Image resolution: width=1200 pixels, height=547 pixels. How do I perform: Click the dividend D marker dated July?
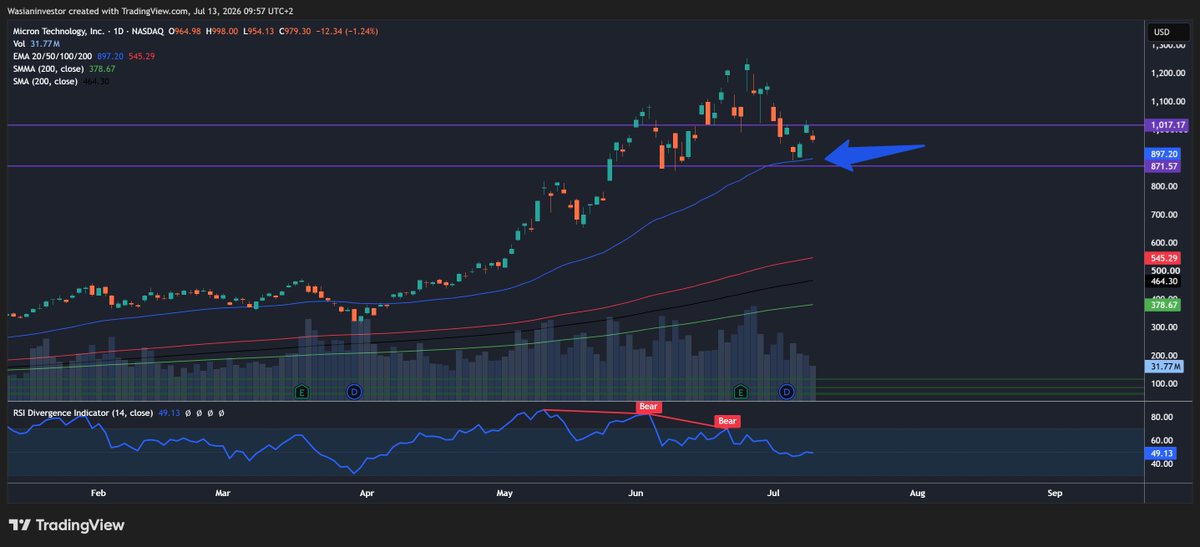[x=787, y=390]
